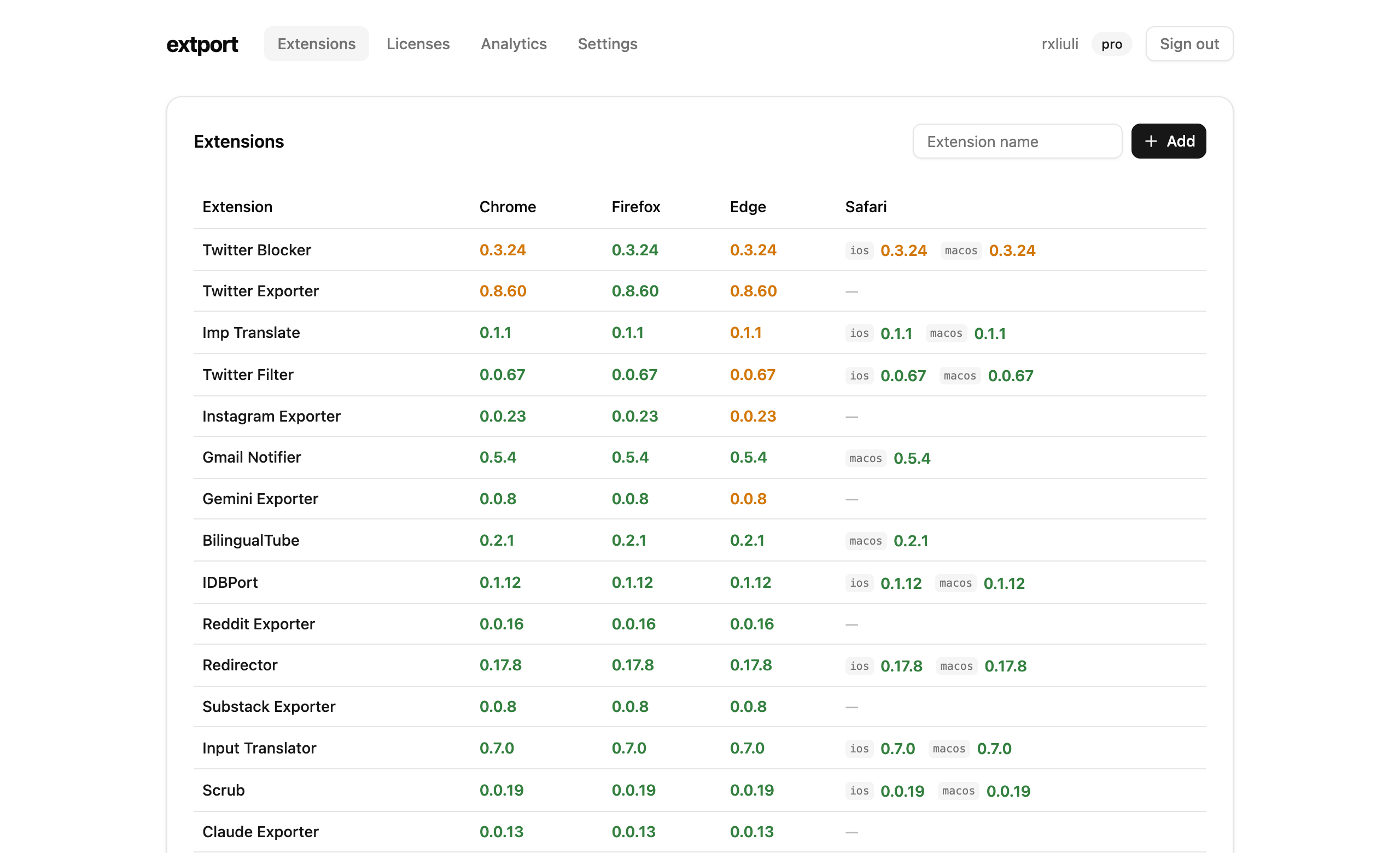Image resolution: width=1400 pixels, height=853 pixels.
Task: Click the Chrome column header
Action: point(507,206)
